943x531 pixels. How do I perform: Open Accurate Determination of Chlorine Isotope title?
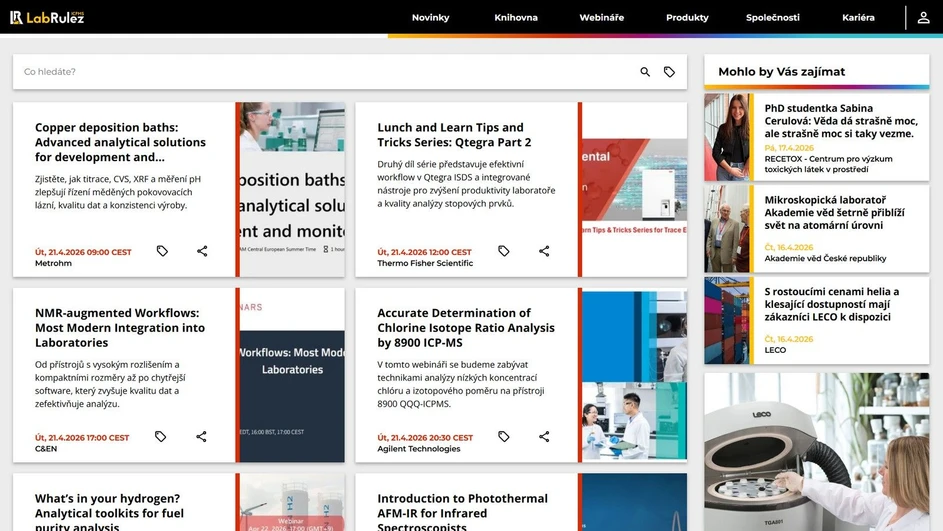pyautogui.click(x=465, y=328)
